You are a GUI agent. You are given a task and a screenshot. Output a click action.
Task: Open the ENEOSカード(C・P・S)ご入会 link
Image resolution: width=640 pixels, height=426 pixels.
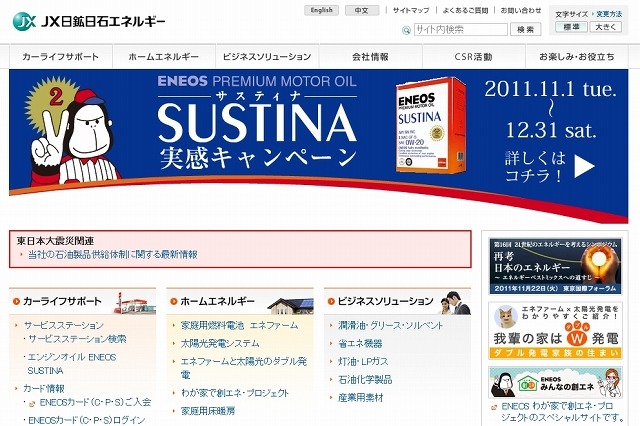pyautogui.click(x=95, y=402)
